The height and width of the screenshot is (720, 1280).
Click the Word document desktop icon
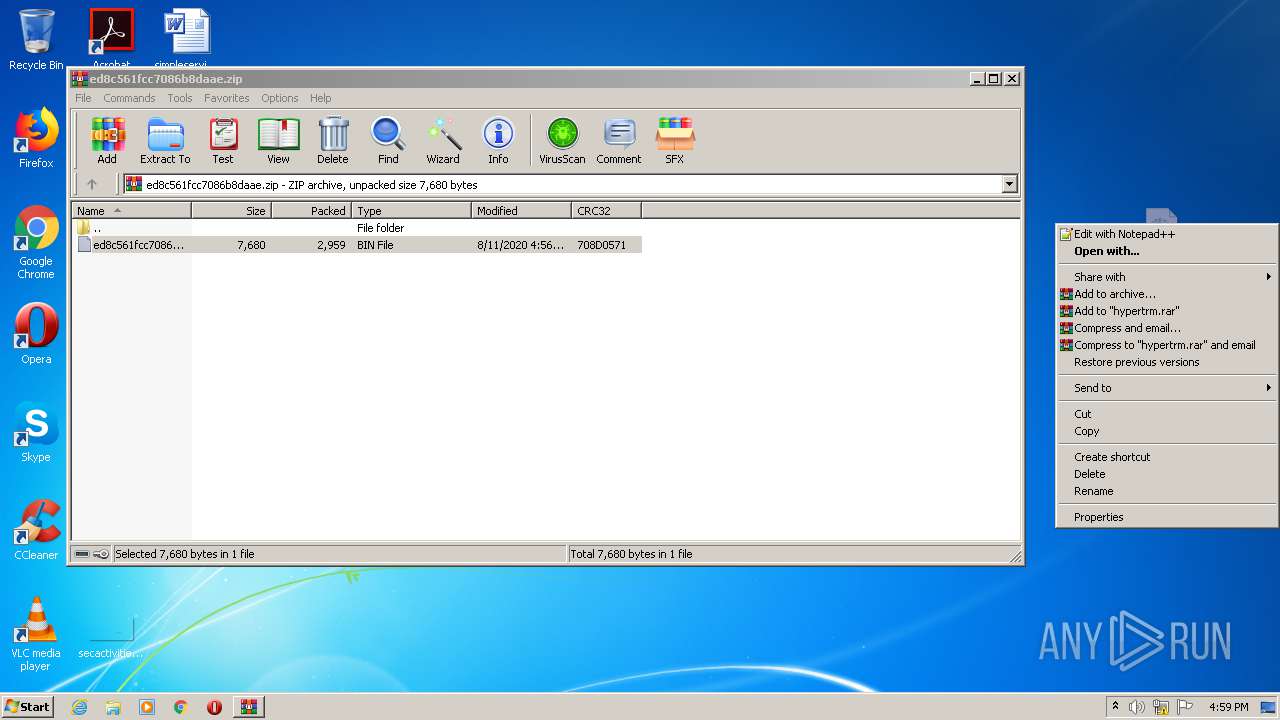186,36
